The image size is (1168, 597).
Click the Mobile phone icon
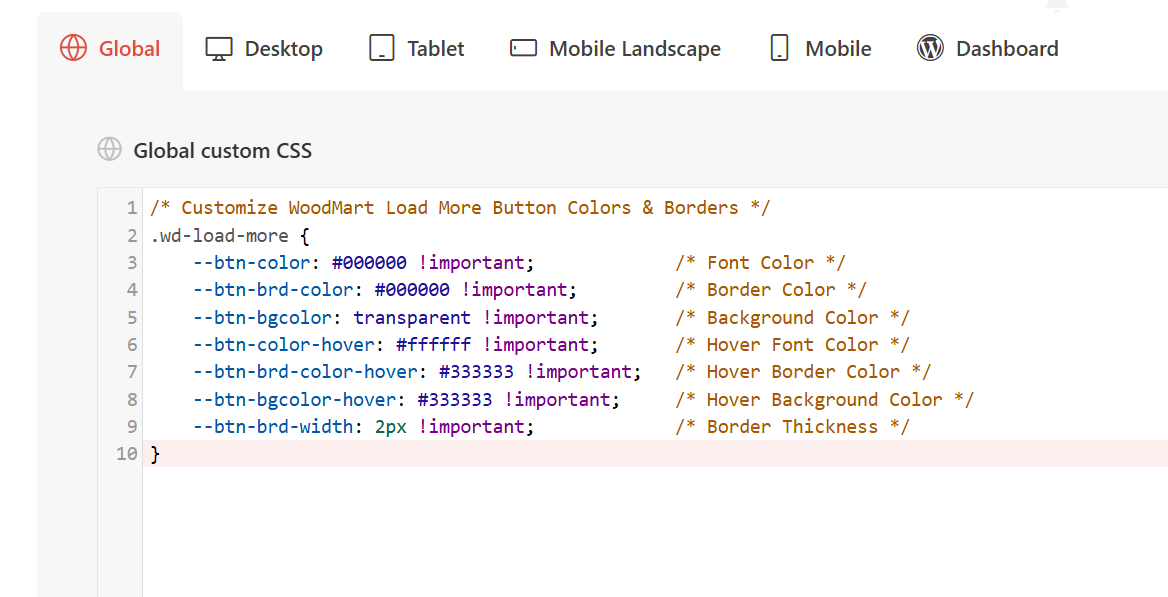click(x=779, y=48)
